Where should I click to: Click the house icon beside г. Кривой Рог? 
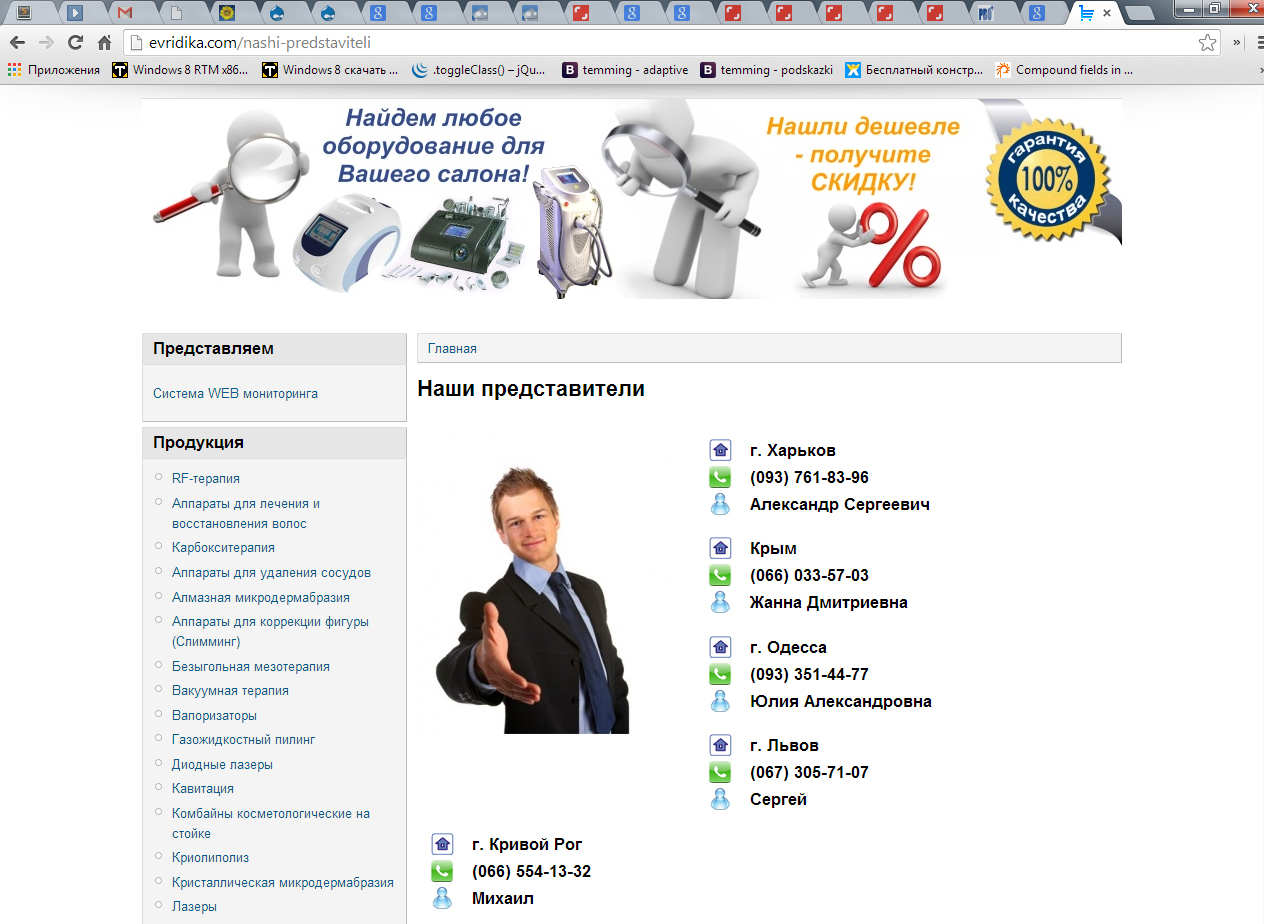click(x=442, y=844)
